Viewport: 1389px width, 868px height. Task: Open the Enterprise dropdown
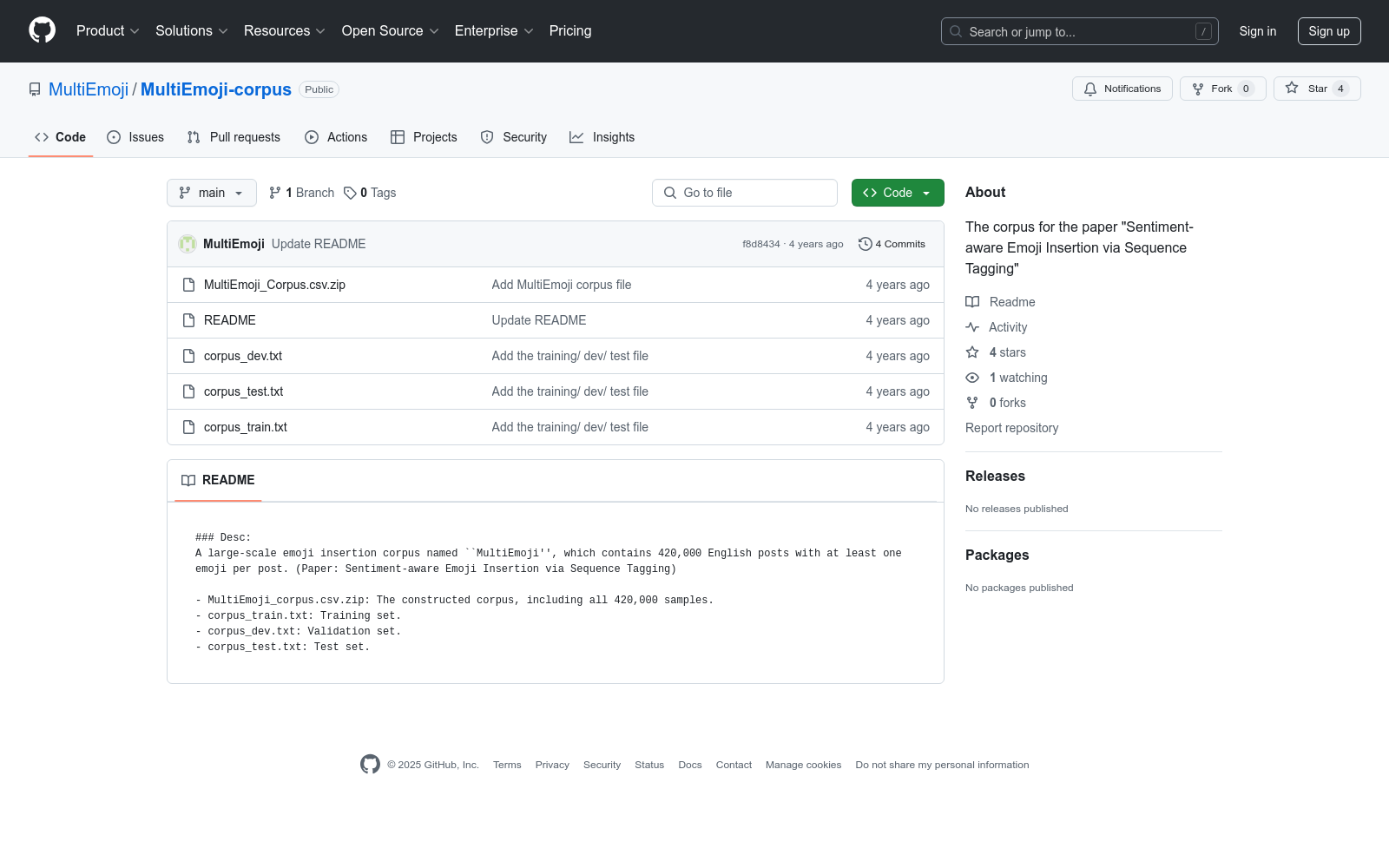(x=494, y=31)
